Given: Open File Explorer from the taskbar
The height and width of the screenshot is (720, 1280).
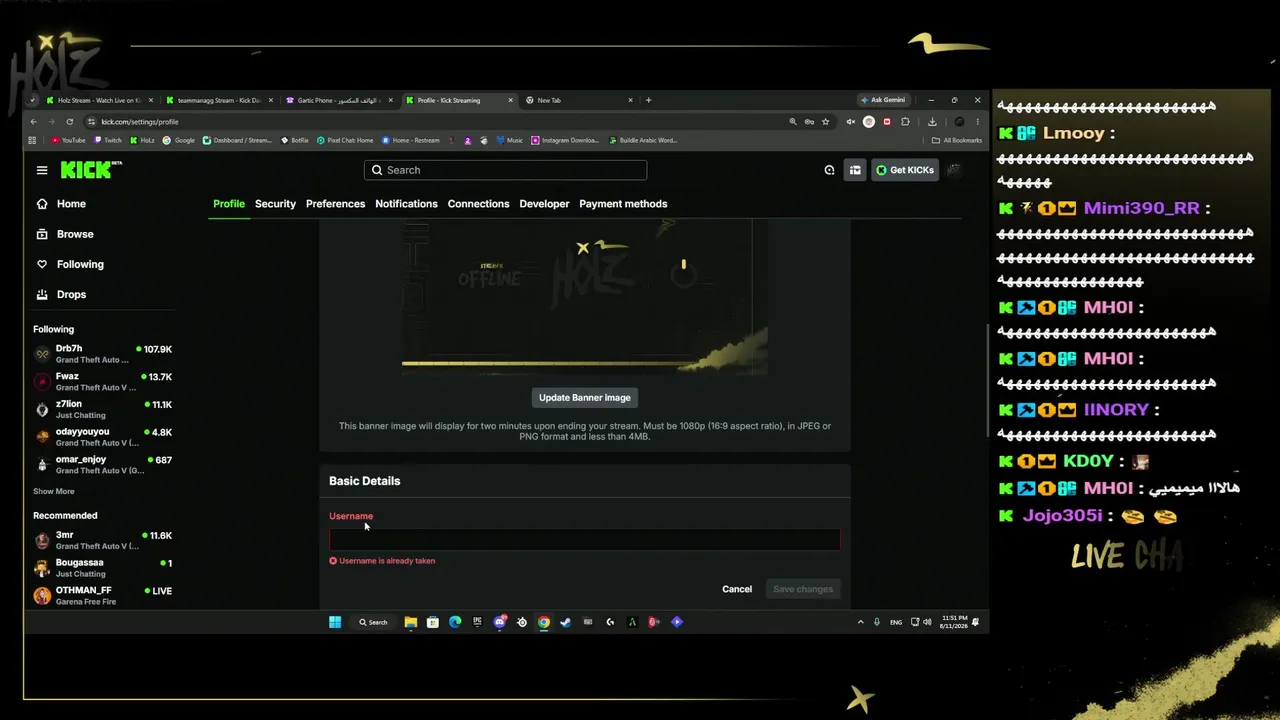Looking at the screenshot, I should [410, 622].
